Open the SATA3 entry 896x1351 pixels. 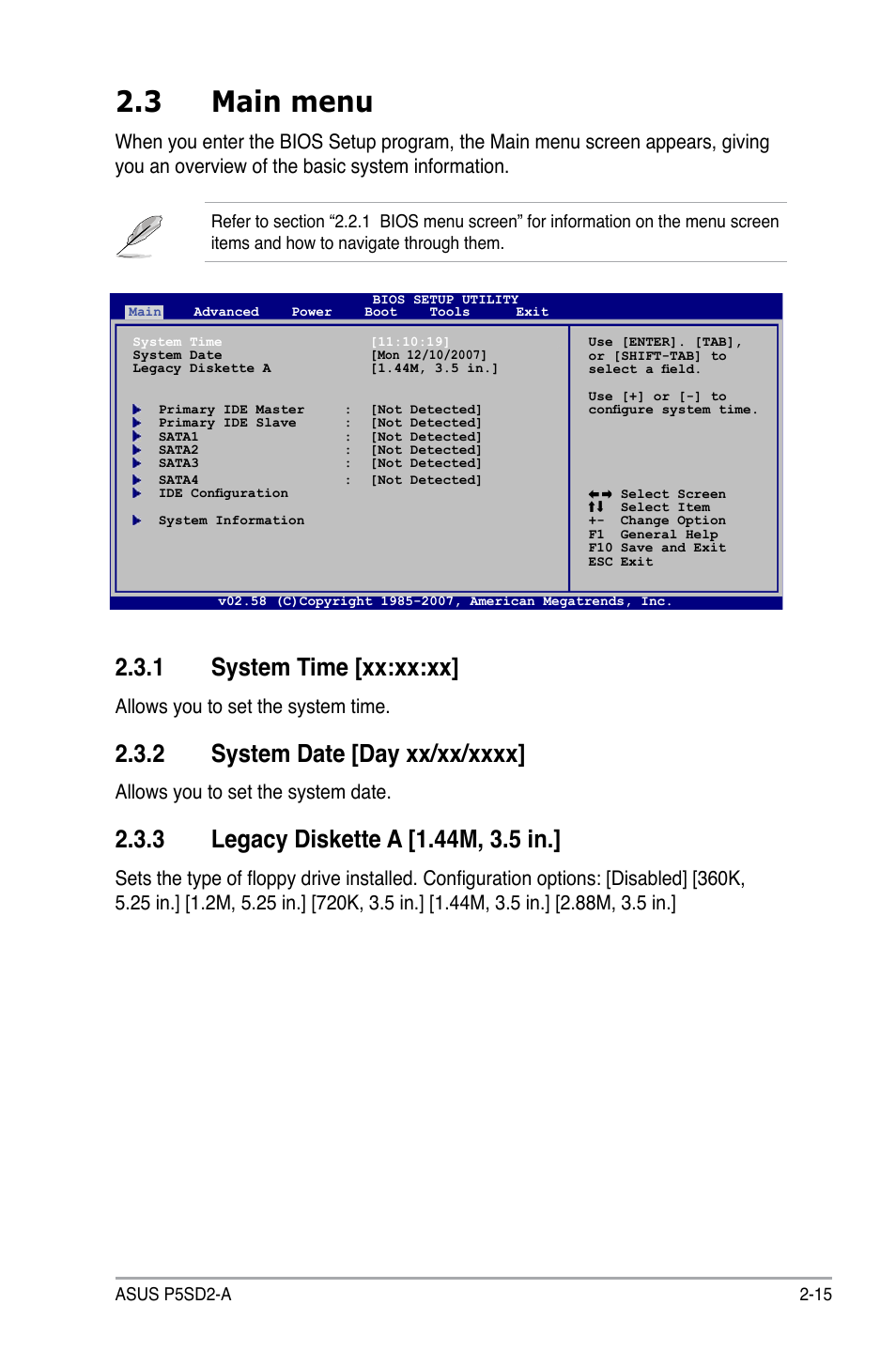point(178,463)
